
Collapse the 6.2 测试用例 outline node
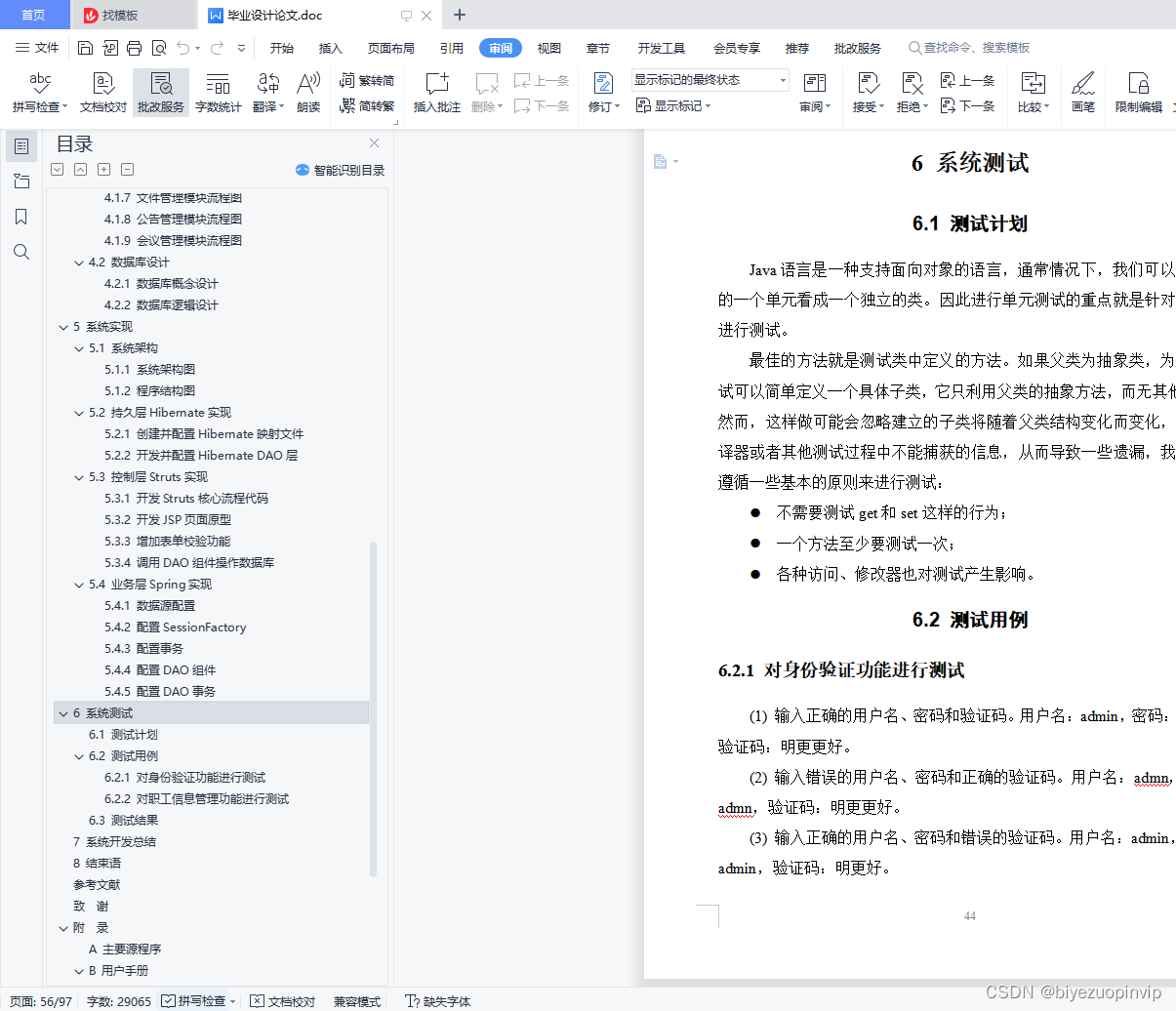pyautogui.click(x=79, y=756)
